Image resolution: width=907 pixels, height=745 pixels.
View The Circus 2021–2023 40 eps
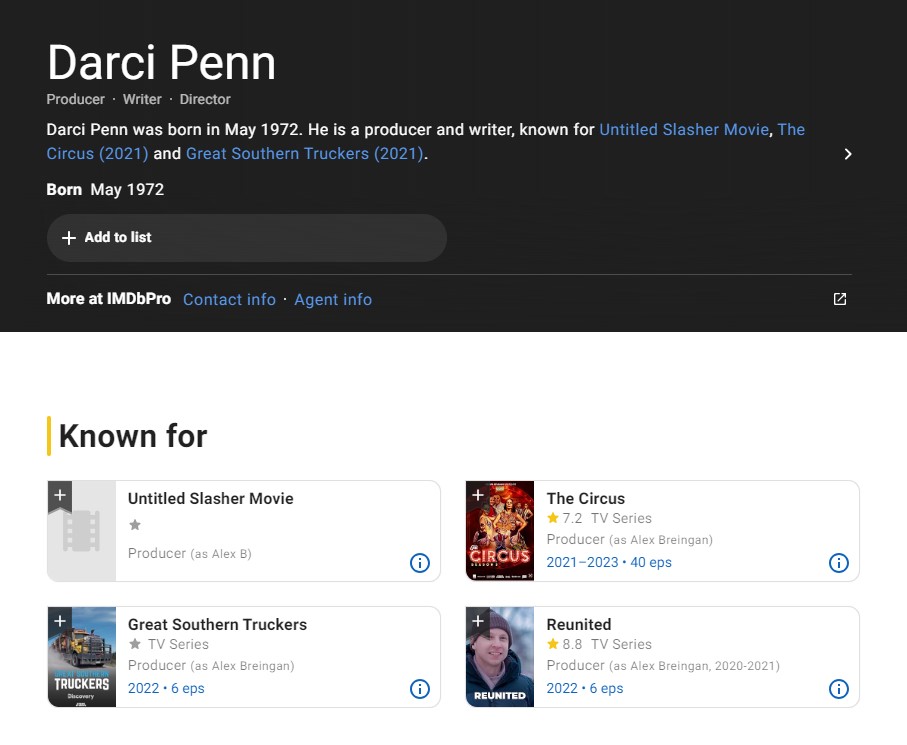[609, 562]
